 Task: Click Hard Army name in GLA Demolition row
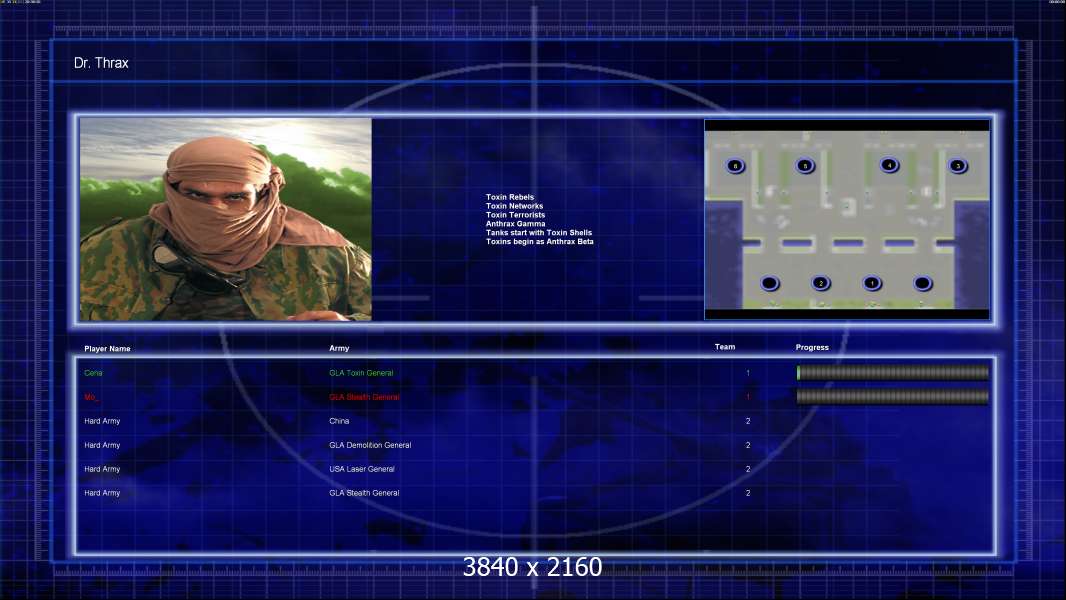[102, 445]
